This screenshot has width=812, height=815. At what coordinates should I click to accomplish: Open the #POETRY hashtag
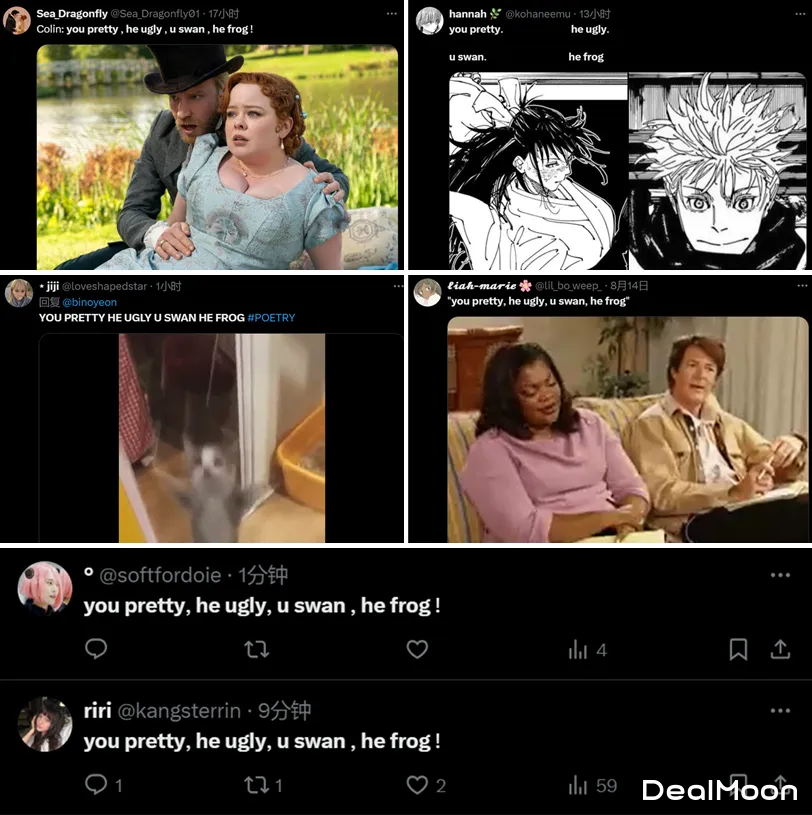click(271, 318)
